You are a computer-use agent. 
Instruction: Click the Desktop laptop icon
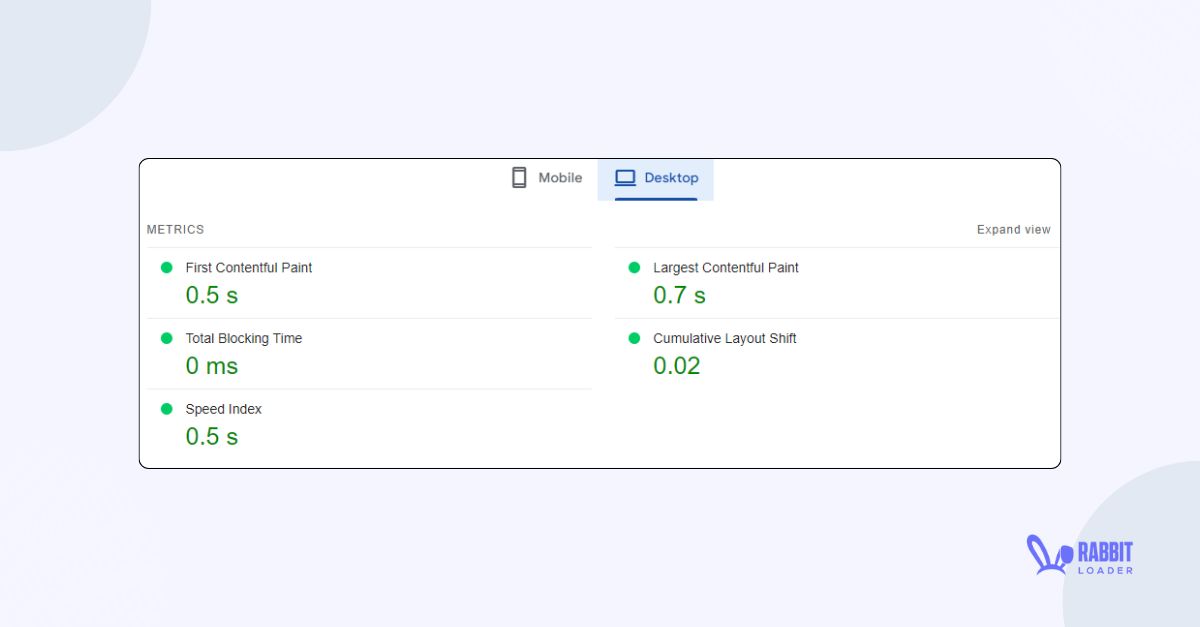tap(625, 177)
